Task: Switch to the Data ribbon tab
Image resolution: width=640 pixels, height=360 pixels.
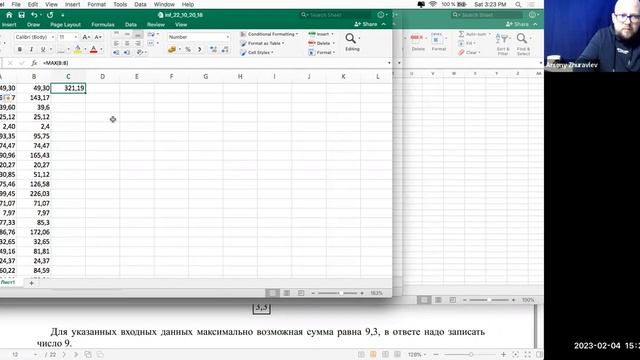Action: coord(131,25)
